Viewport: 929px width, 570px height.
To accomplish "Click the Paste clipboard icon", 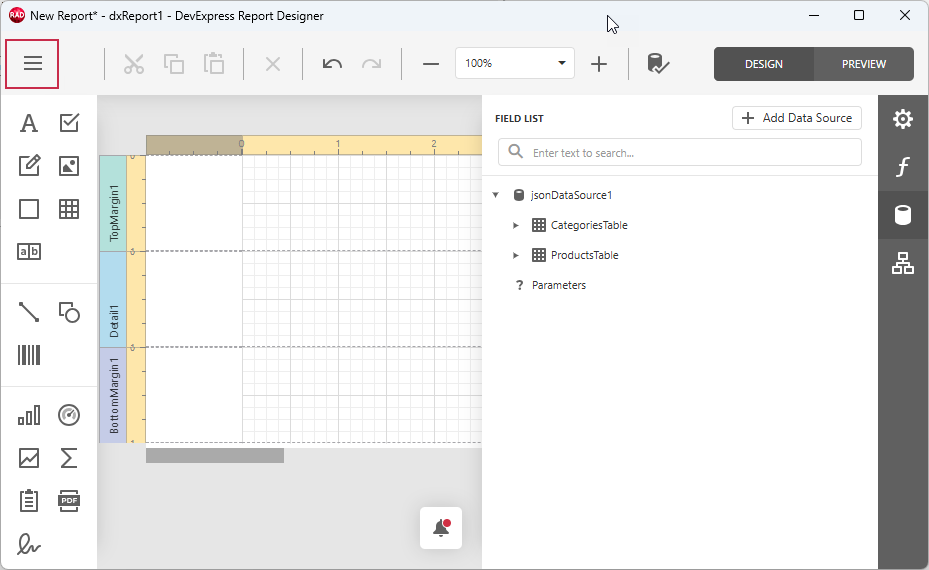I will click(213, 63).
